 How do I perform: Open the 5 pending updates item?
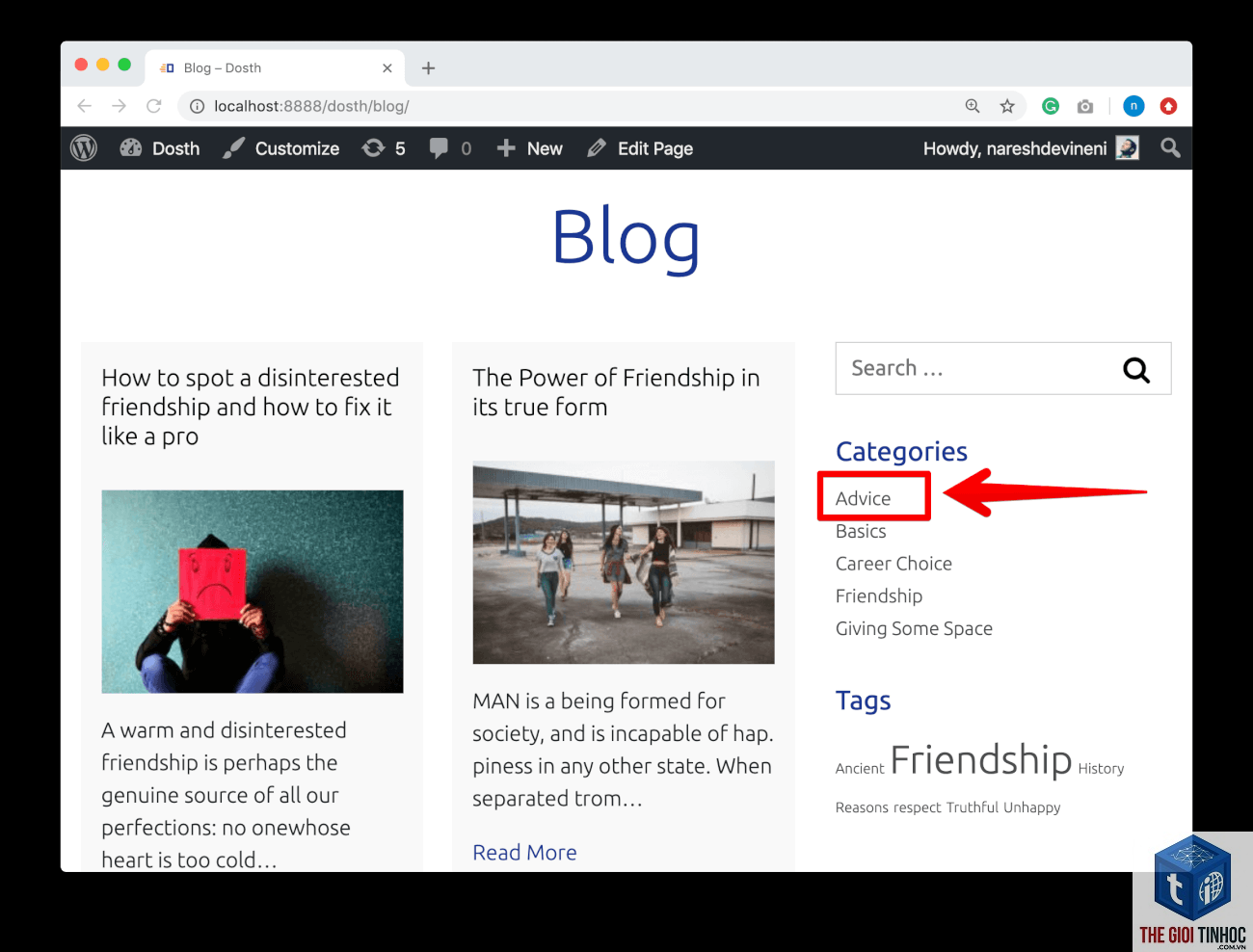[x=384, y=148]
